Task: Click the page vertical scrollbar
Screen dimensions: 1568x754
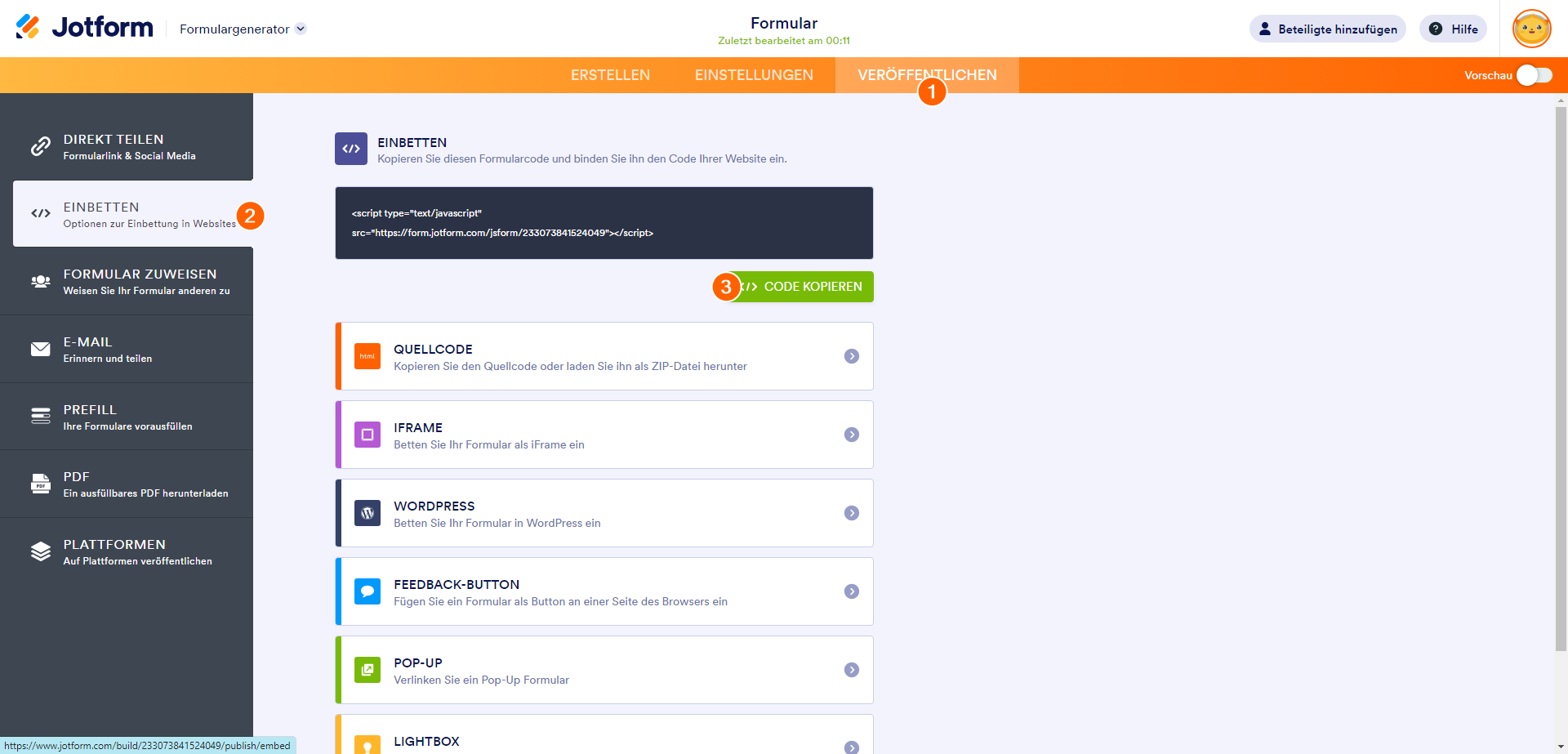Action: pyautogui.click(x=1561, y=380)
